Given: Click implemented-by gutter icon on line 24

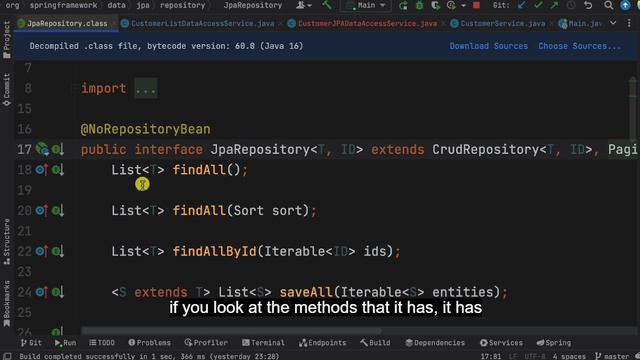Looking at the screenshot, I should click(x=58, y=292).
